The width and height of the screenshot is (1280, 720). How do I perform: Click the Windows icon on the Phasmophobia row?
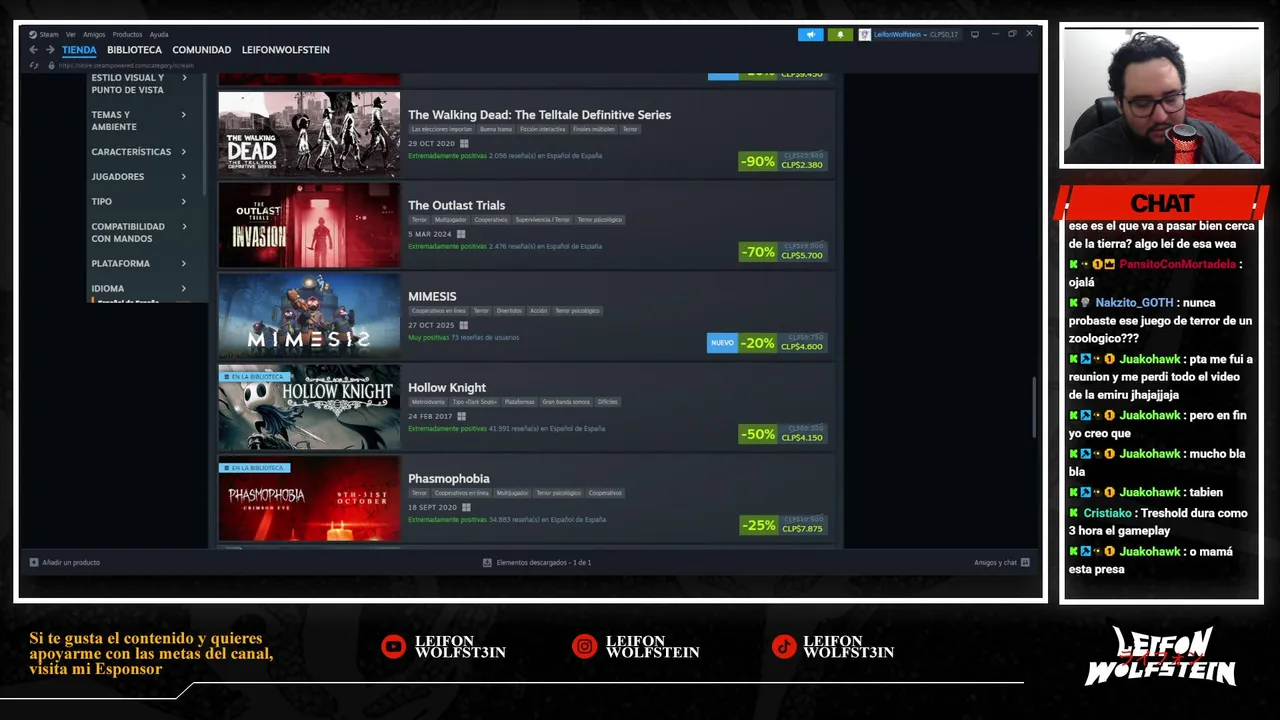(466, 507)
